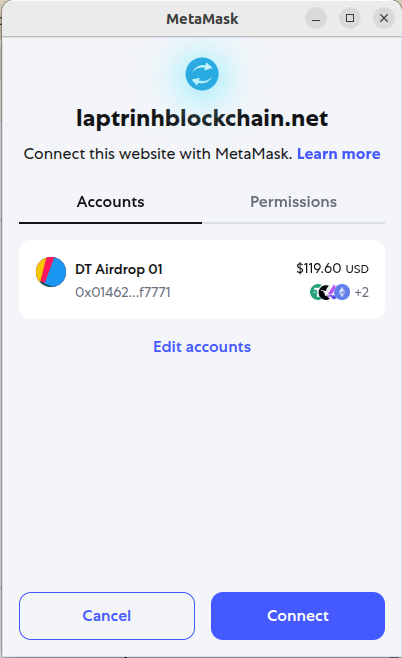Click the purple triangle token icon
Image resolution: width=402 pixels, height=658 pixels.
coord(332,292)
